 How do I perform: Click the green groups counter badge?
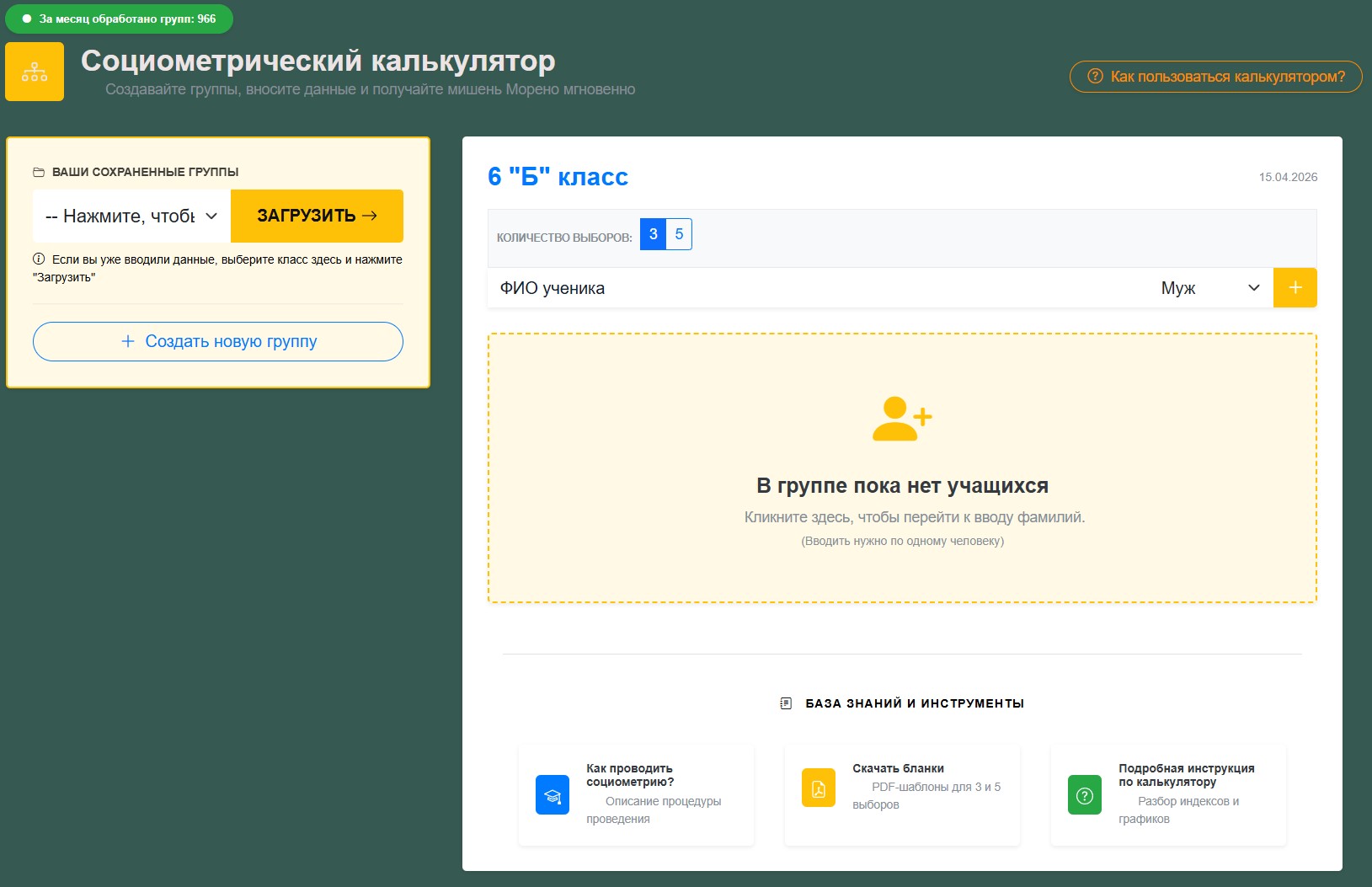(119, 18)
